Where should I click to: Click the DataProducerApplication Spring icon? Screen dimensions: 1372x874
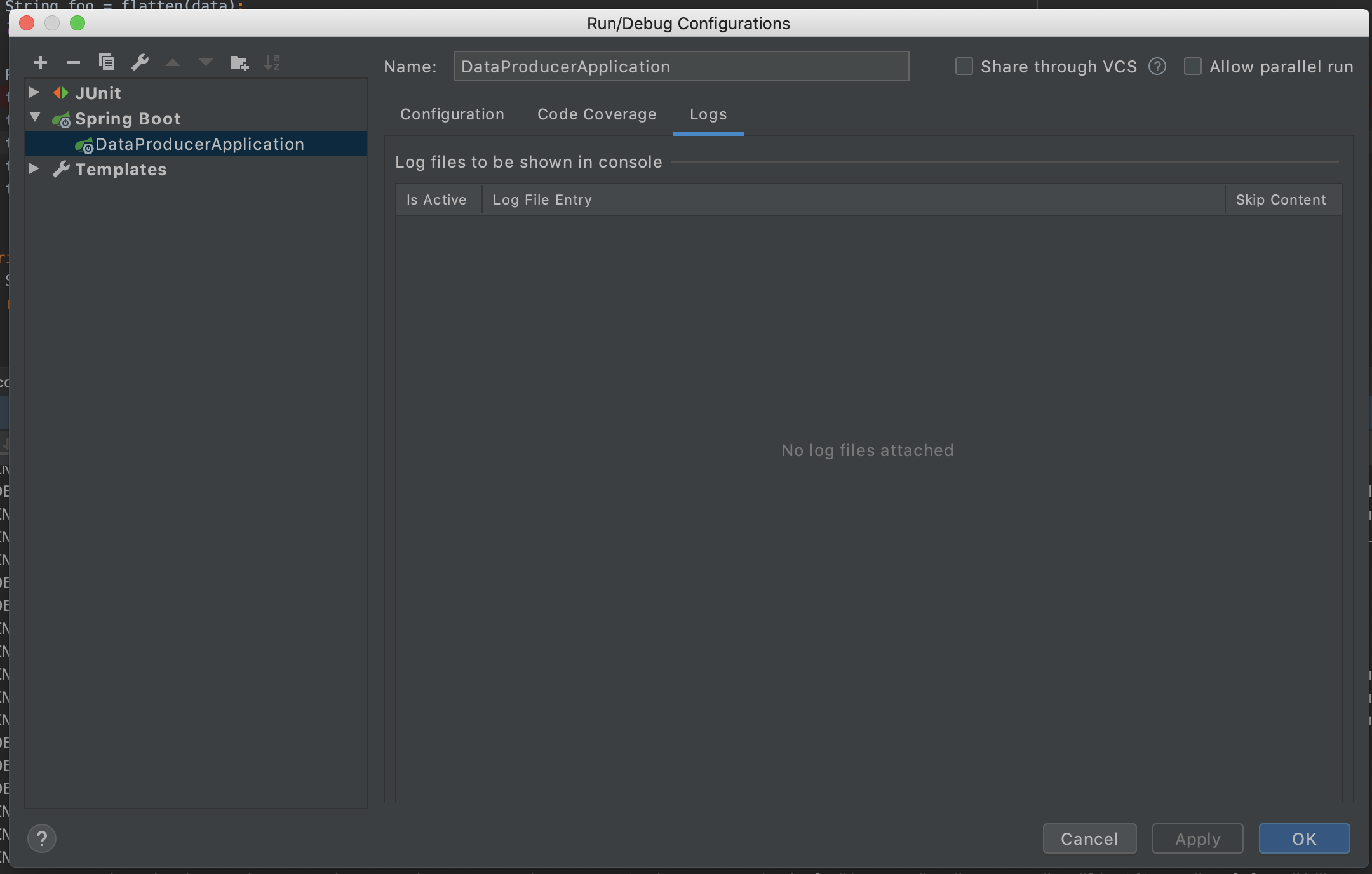(x=84, y=145)
